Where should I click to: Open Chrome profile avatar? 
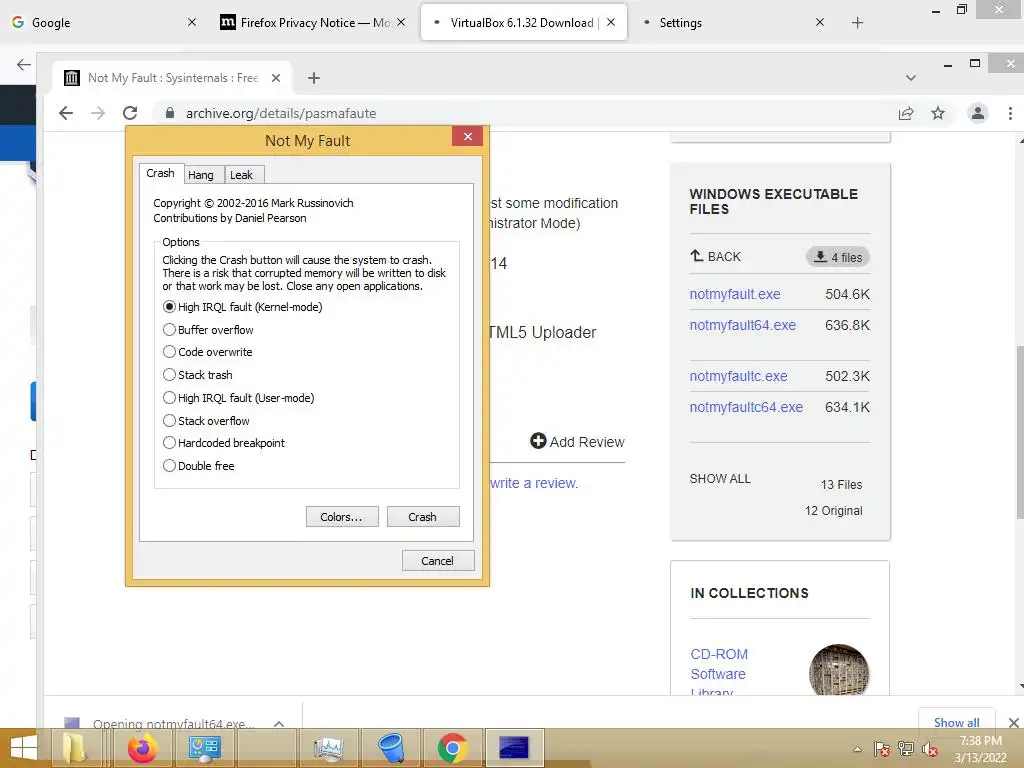pyautogui.click(x=978, y=113)
